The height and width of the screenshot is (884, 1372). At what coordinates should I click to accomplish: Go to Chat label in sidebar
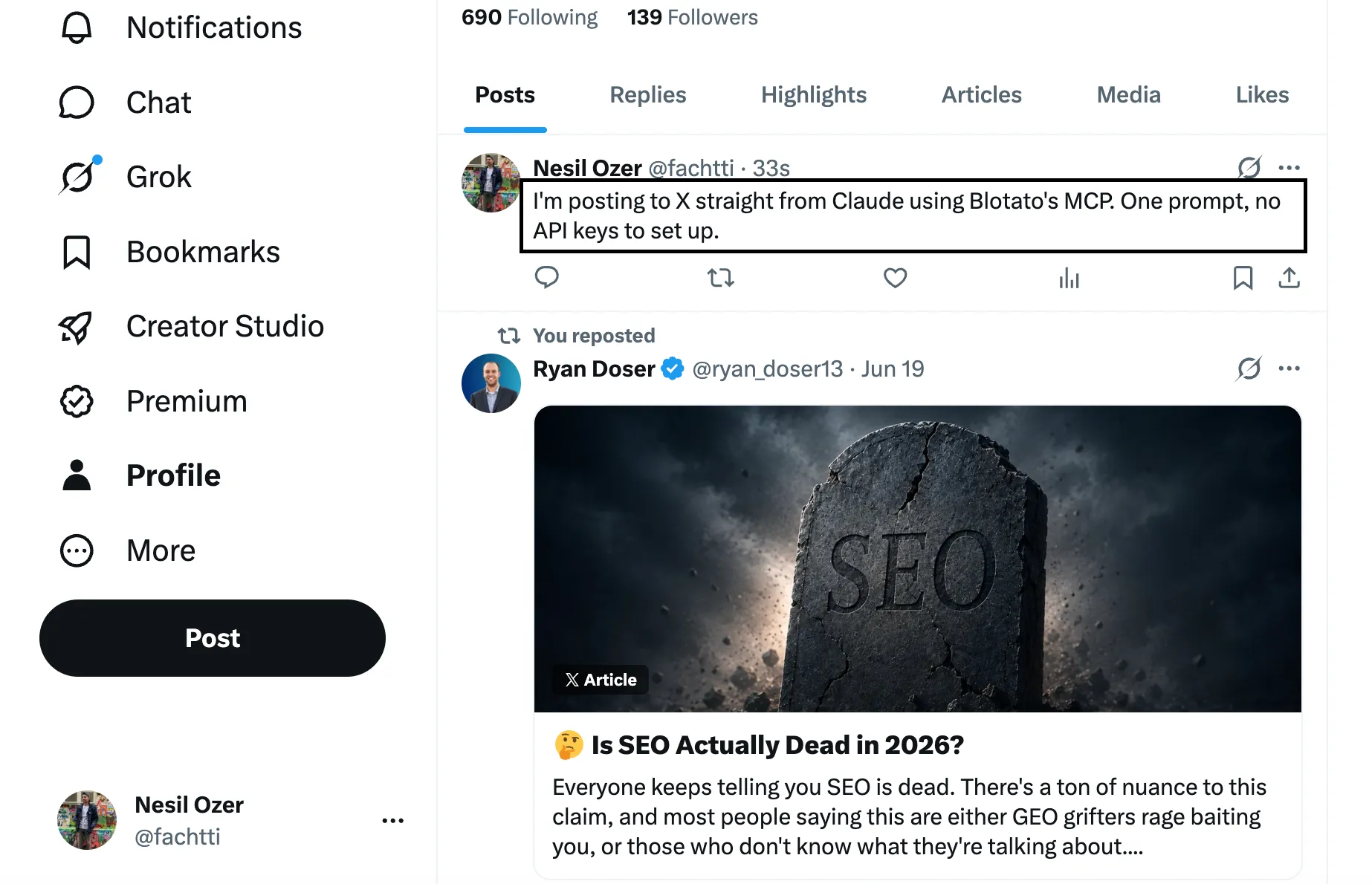click(159, 103)
